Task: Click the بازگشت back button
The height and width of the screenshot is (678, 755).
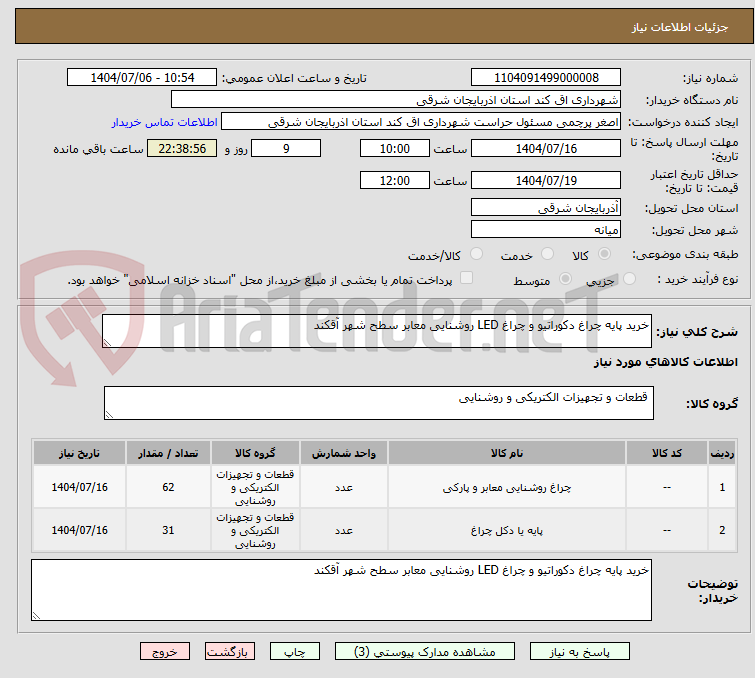Action: click(x=230, y=652)
